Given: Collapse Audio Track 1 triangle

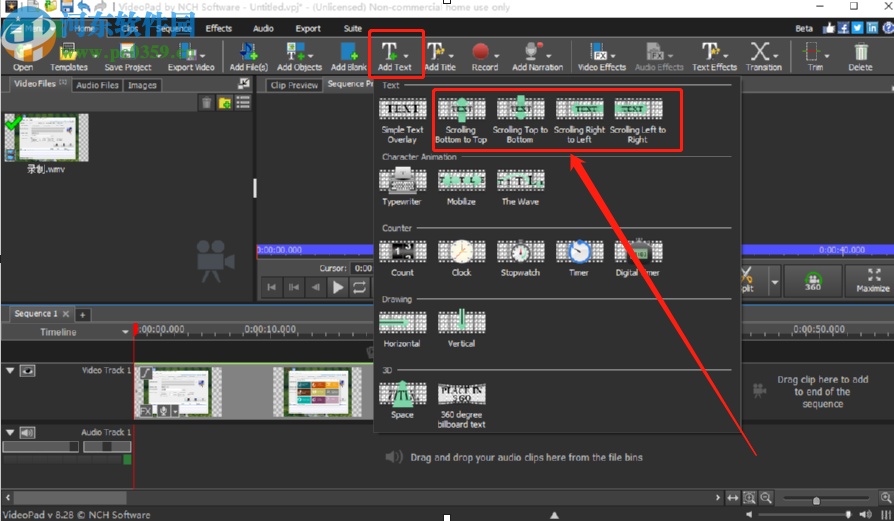Looking at the screenshot, I should click(10, 433).
